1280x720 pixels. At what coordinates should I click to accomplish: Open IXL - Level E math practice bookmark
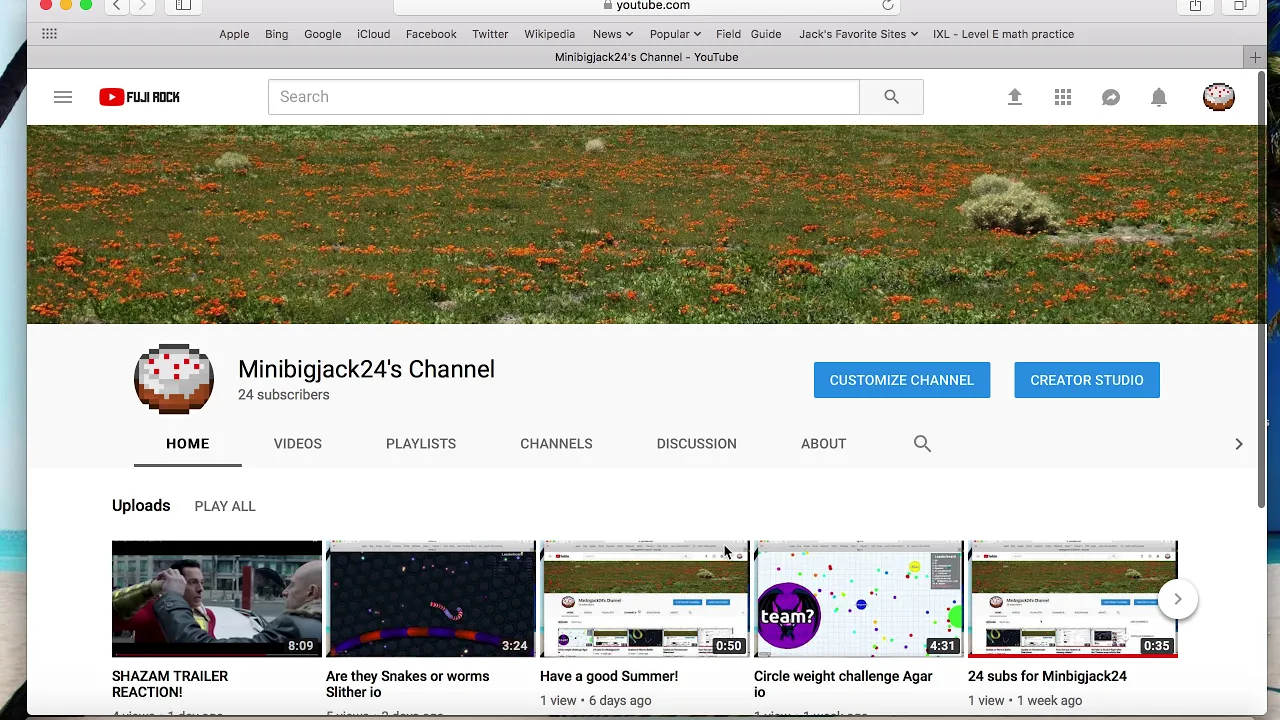[x=1003, y=34]
